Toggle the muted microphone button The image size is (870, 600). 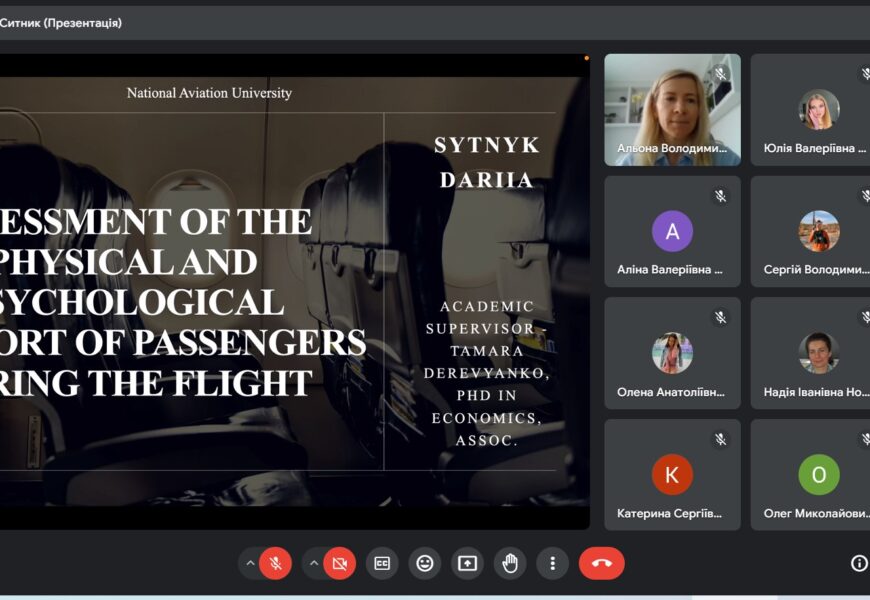(275, 564)
